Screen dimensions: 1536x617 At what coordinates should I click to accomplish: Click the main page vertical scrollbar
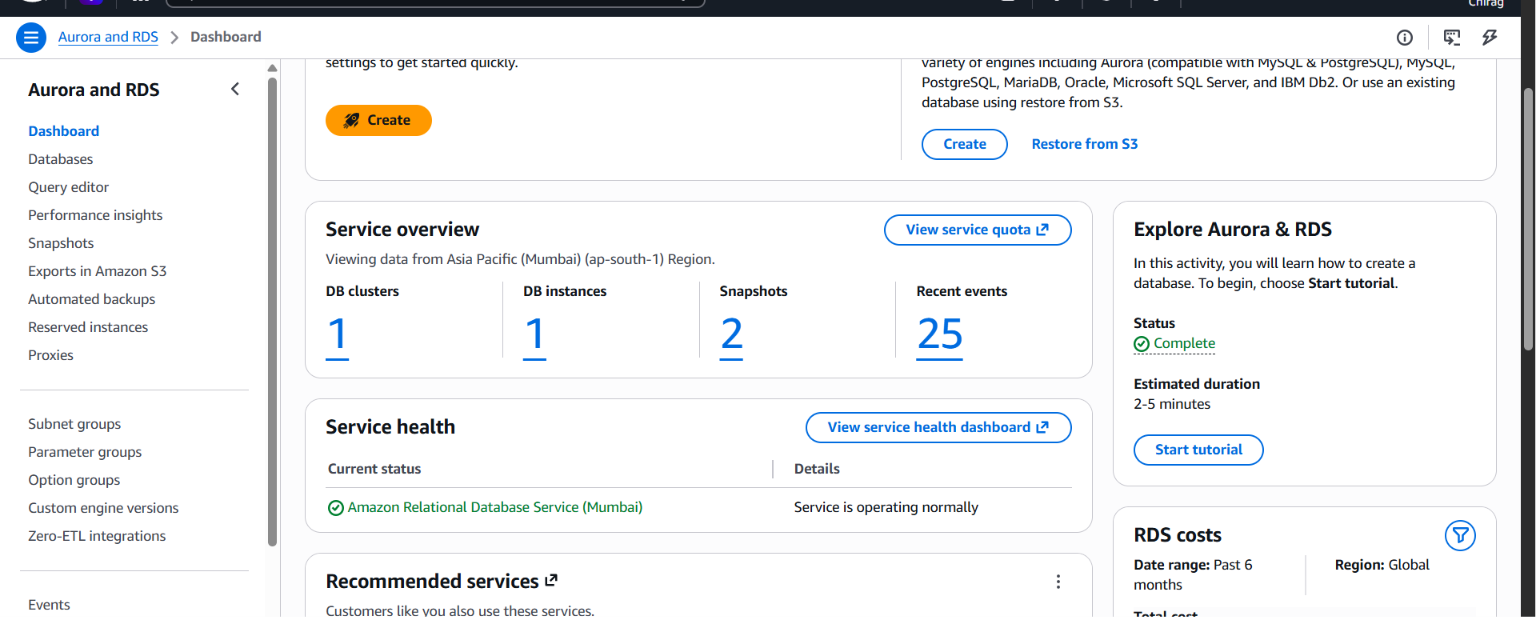pyautogui.click(x=1527, y=220)
